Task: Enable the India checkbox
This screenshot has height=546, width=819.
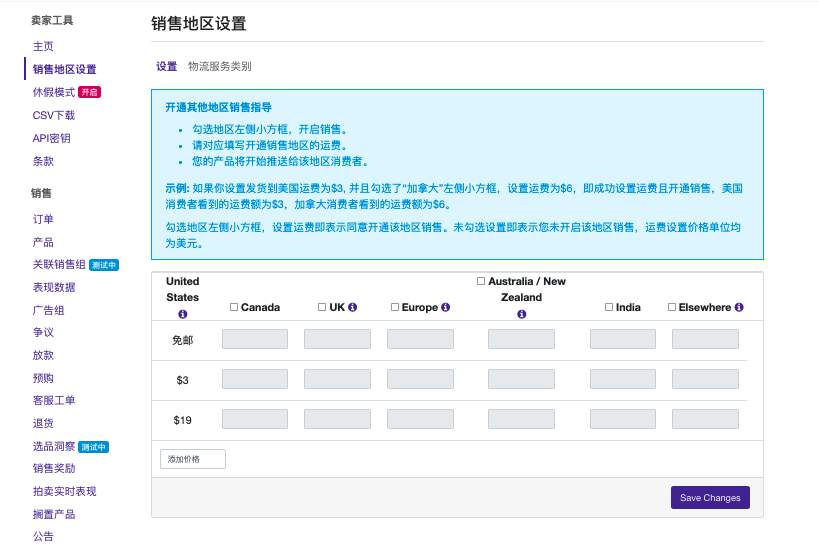Action: pyautogui.click(x=609, y=307)
